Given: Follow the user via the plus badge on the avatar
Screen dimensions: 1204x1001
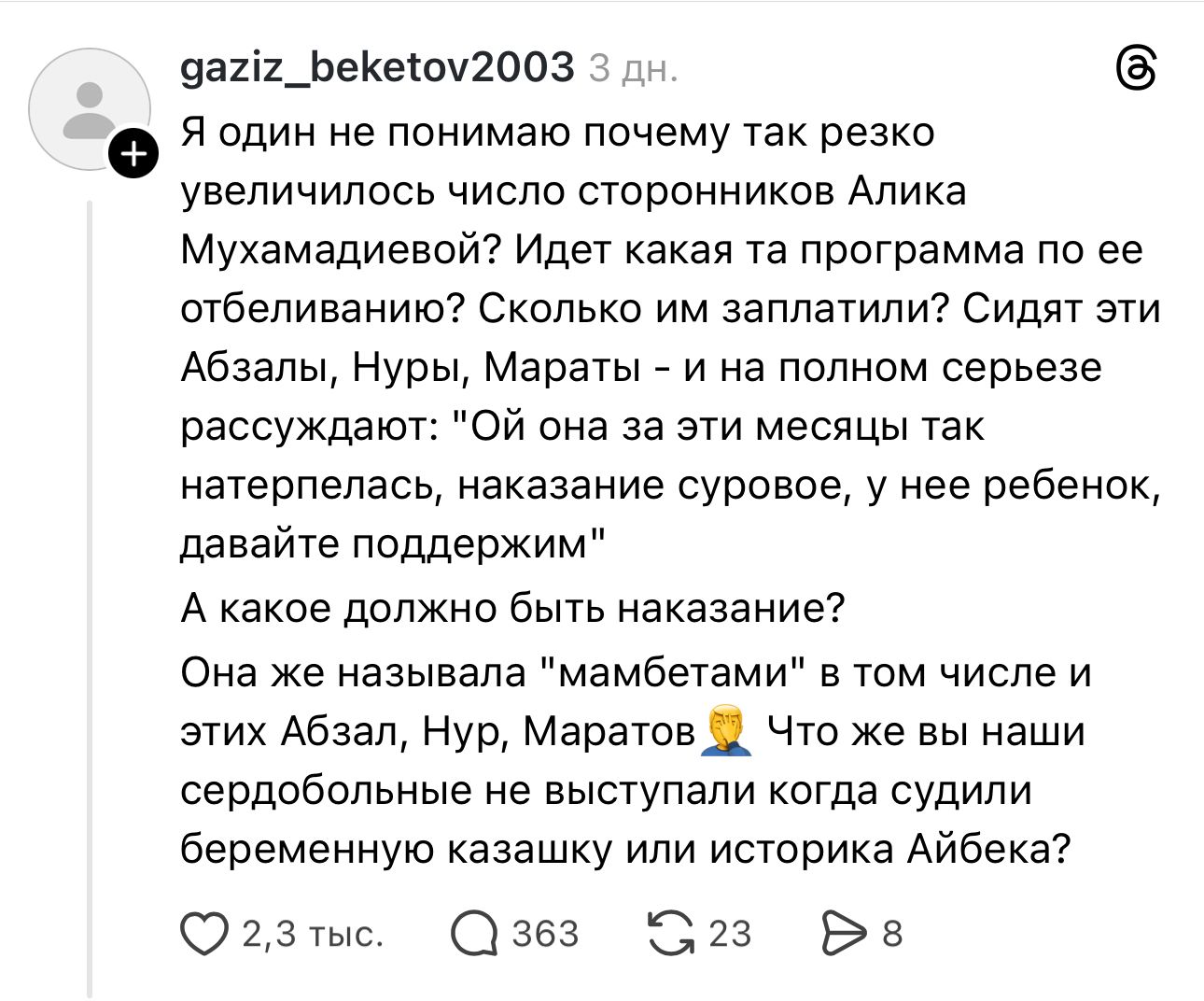Looking at the screenshot, I should 133,154.
